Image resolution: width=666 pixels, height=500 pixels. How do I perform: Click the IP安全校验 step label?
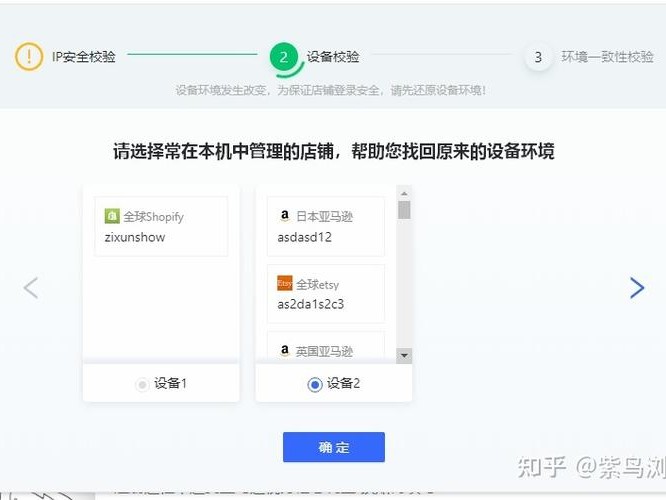coord(83,56)
